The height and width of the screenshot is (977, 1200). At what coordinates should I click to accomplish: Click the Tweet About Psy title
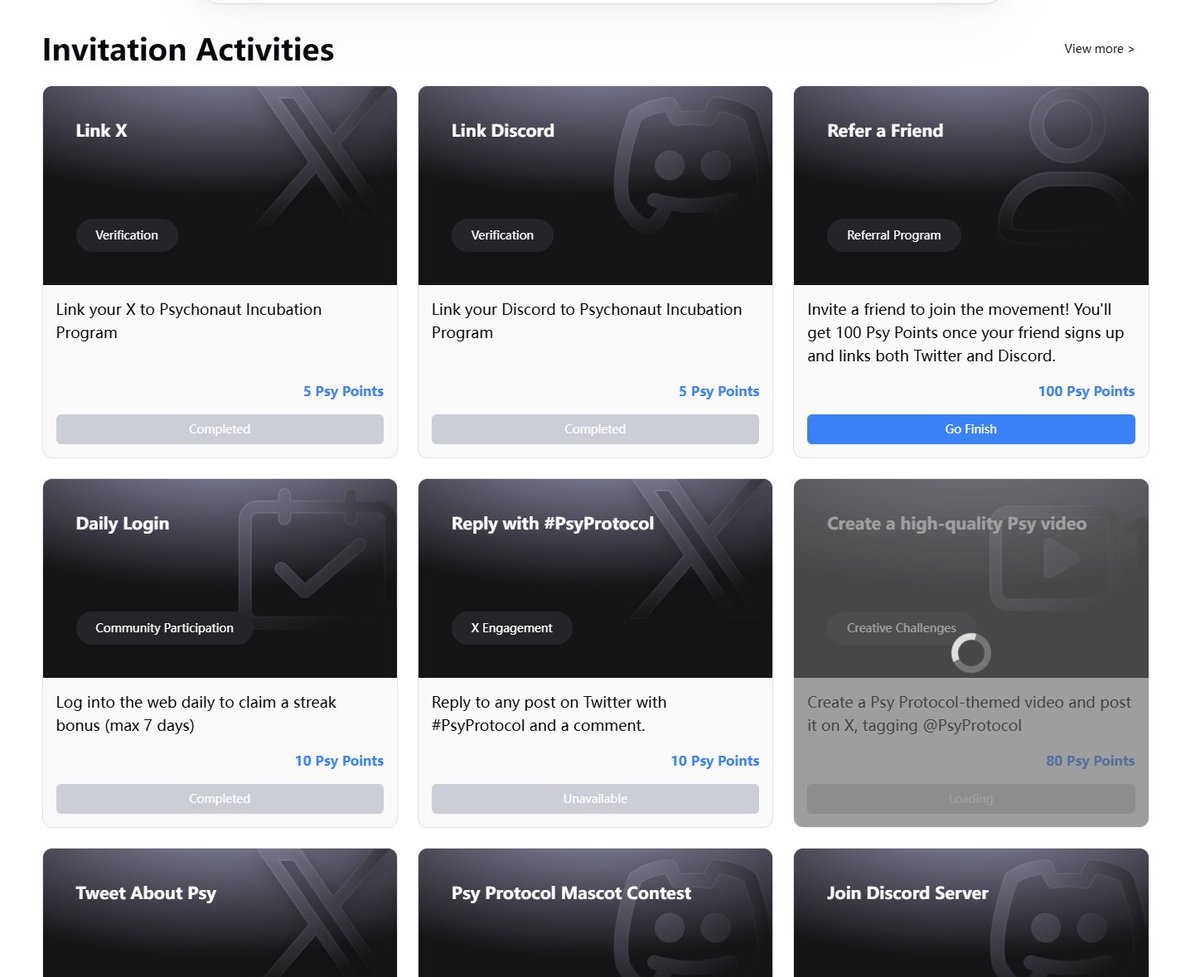point(146,893)
